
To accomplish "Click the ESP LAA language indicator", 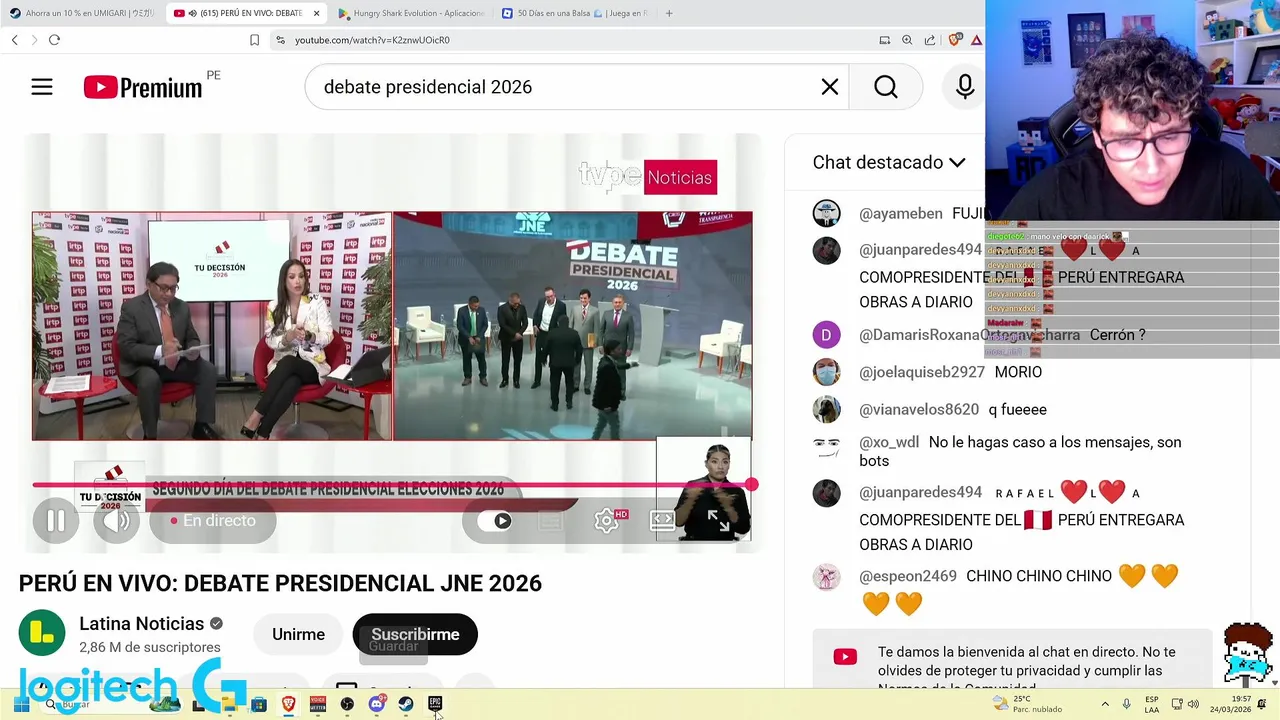I will (x=1152, y=704).
